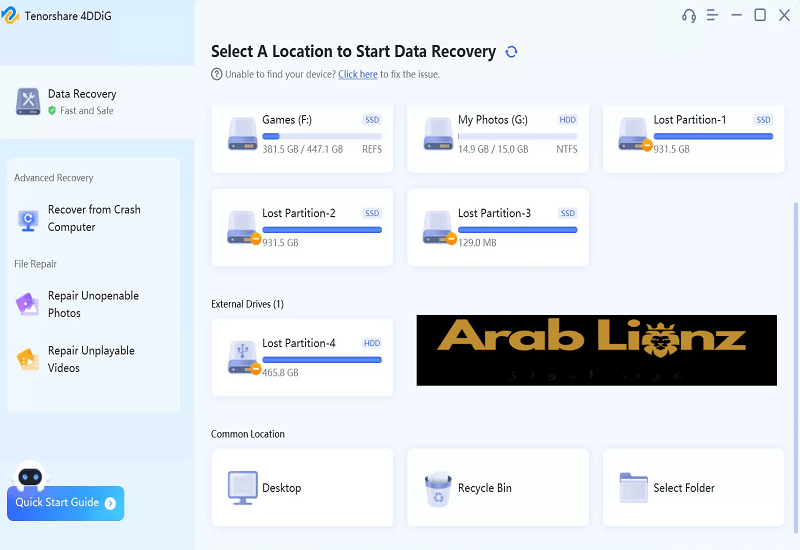Select the Lost Partition-2 label
The height and width of the screenshot is (550, 800).
(299, 213)
